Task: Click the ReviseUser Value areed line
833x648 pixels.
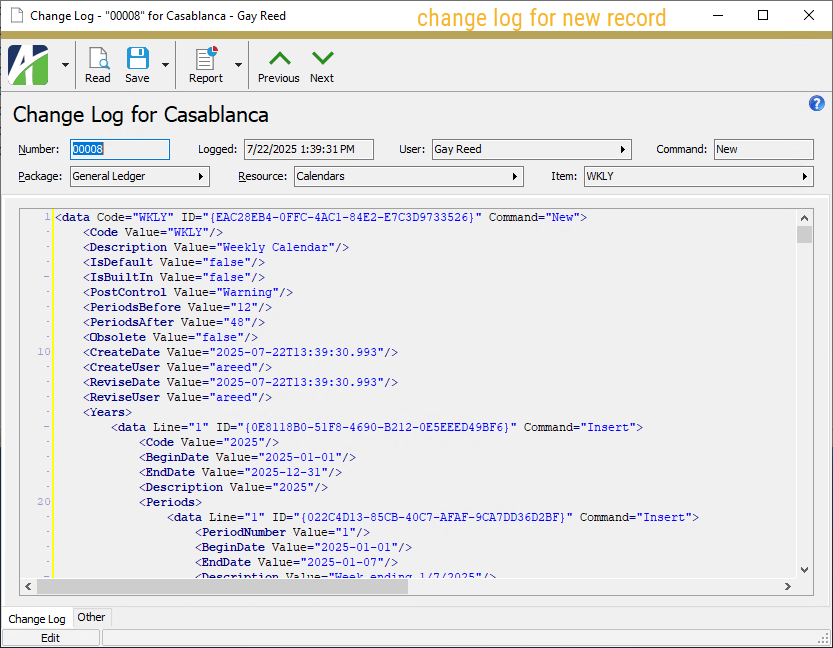Action: pyautogui.click(x=177, y=397)
